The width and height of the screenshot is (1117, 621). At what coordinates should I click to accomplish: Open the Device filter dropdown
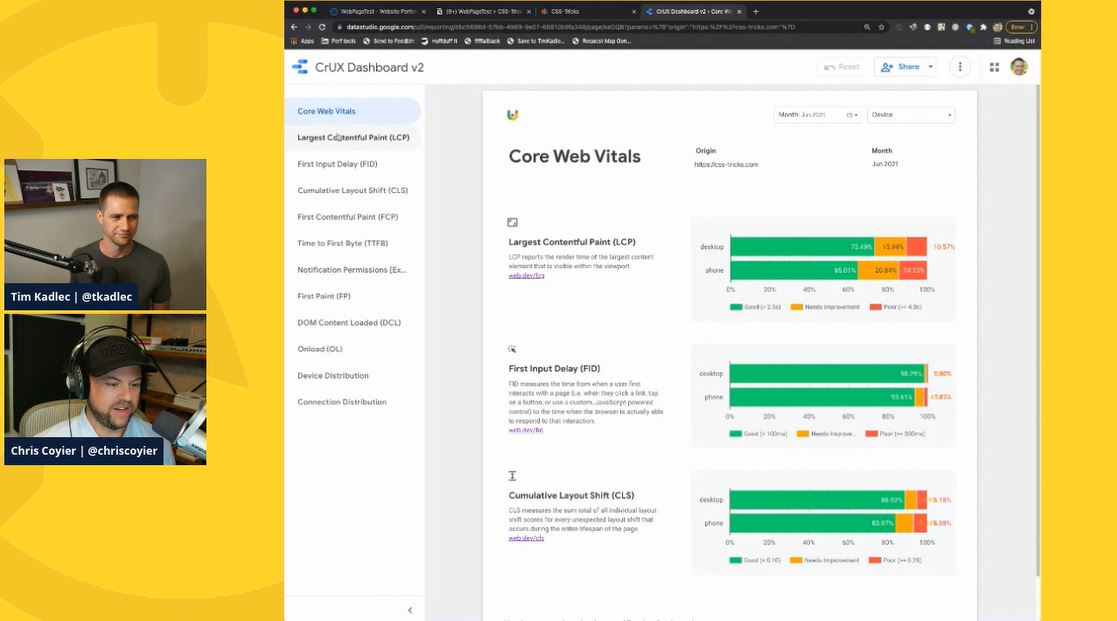coord(910,115)
